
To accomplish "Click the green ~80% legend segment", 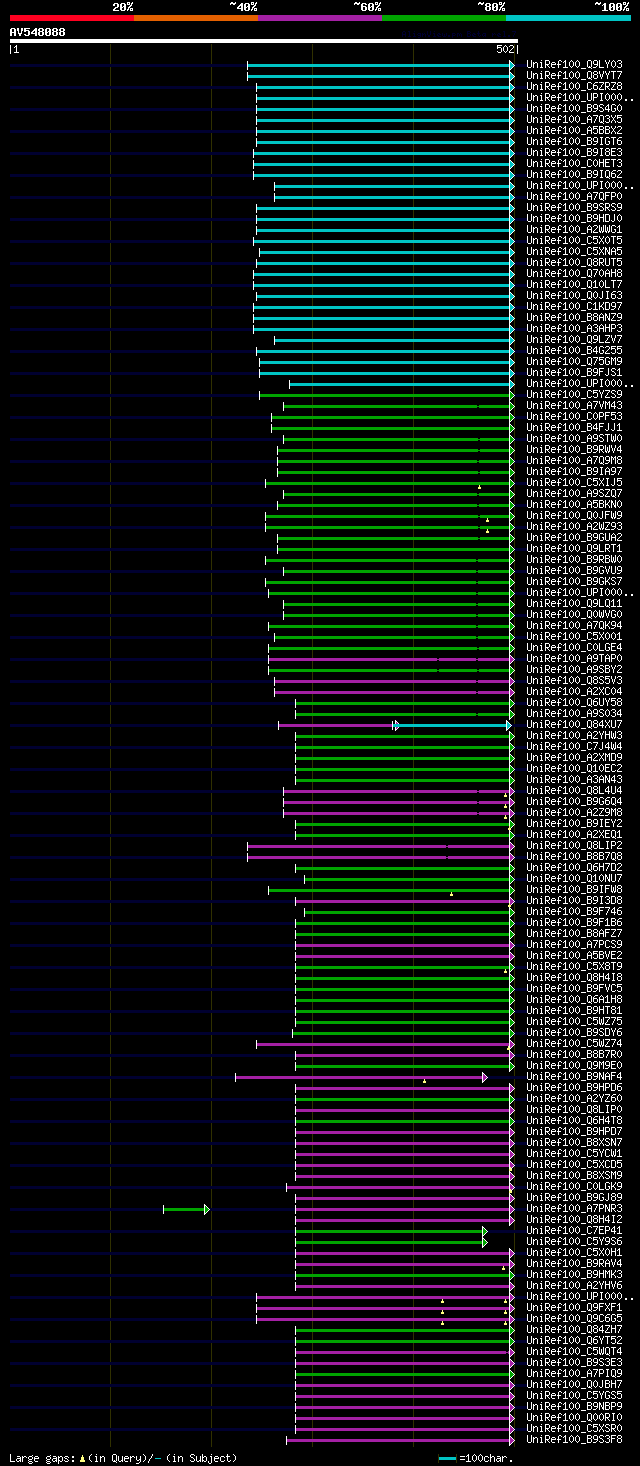I will coord(443,17).
